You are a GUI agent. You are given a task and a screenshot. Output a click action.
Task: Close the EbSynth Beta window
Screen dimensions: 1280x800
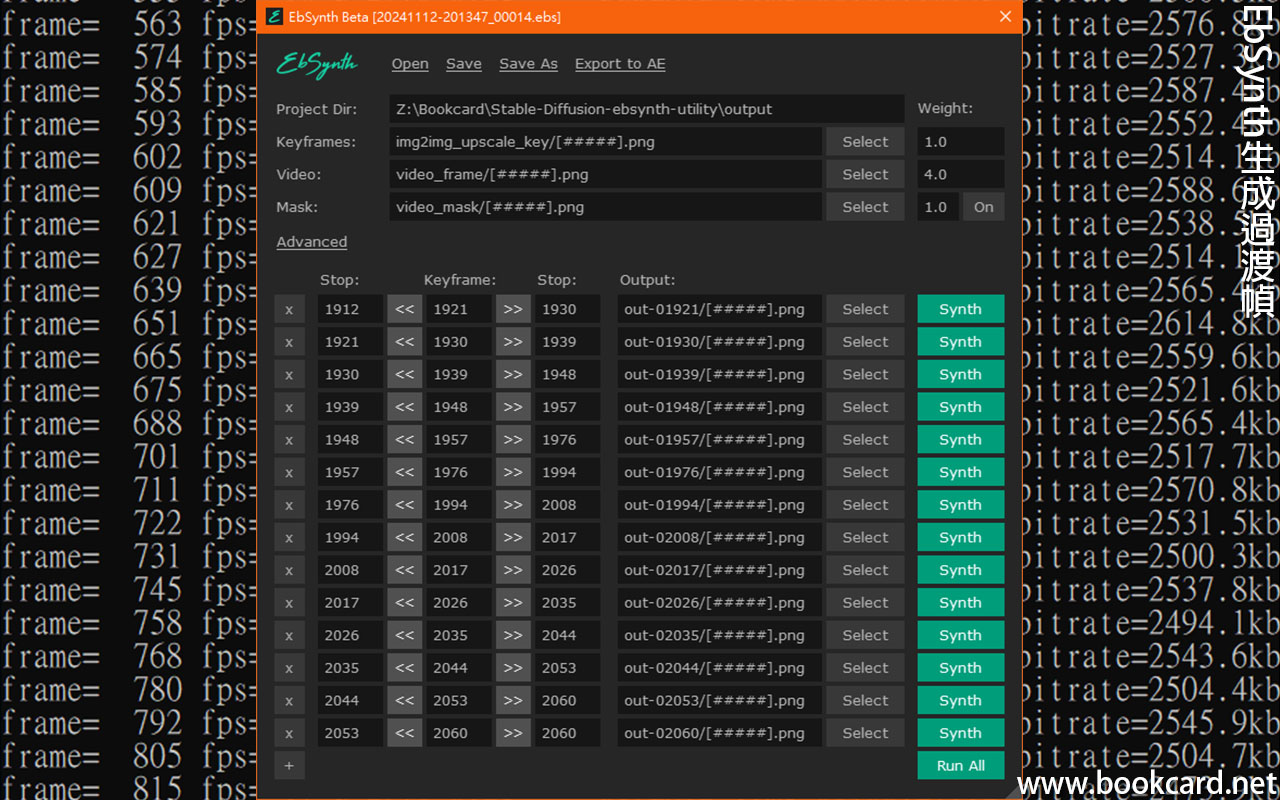tap(1005, 17)
